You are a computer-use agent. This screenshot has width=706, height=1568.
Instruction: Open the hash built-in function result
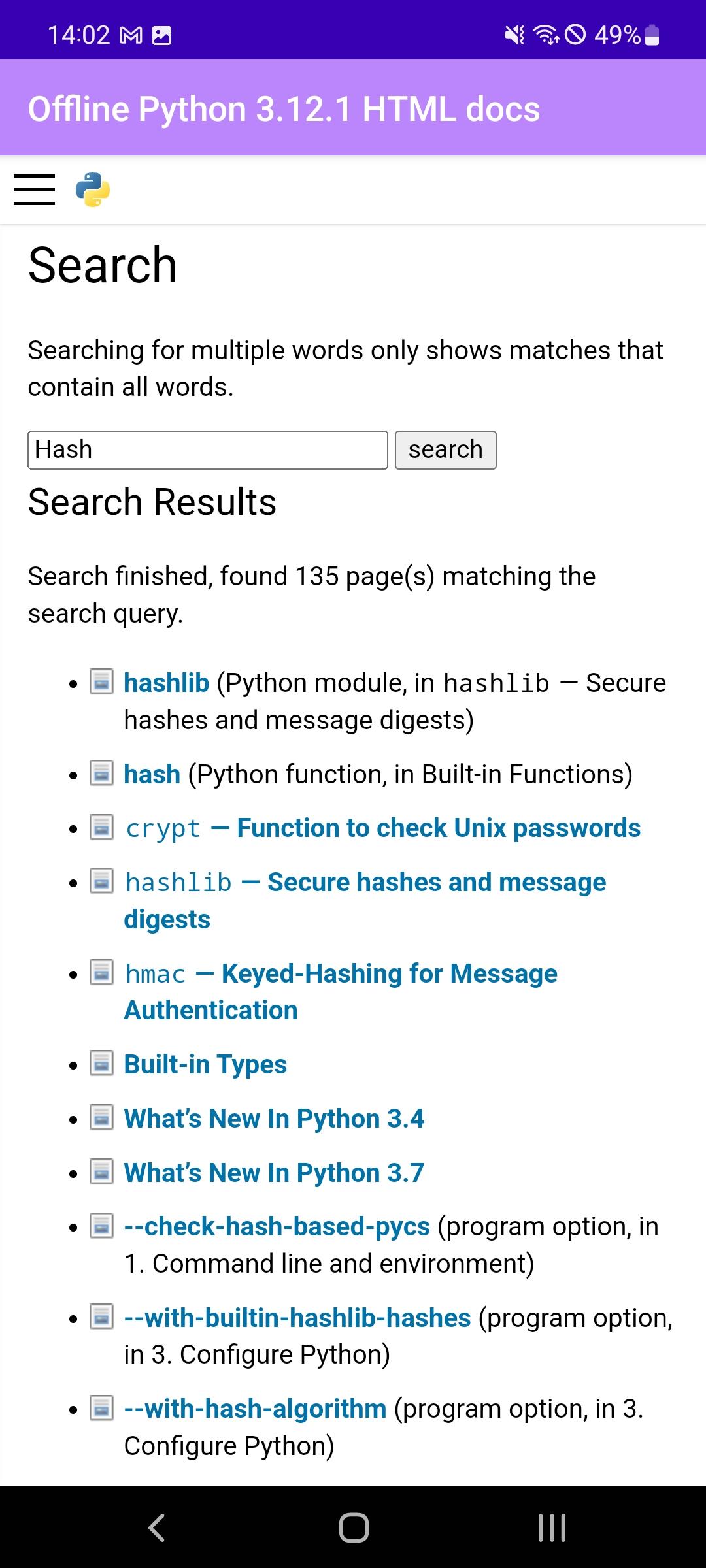[152, 774]
